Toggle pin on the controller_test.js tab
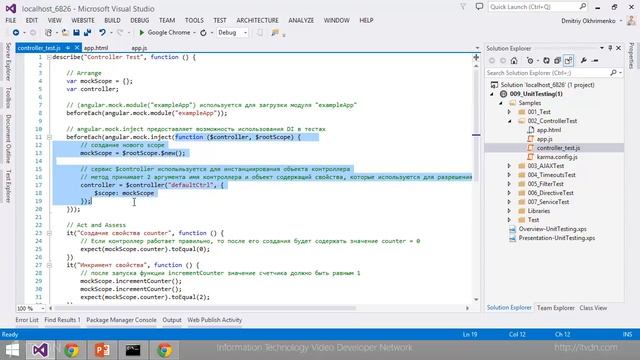Screen dimensions: 640x360 (x=68, y=48)
